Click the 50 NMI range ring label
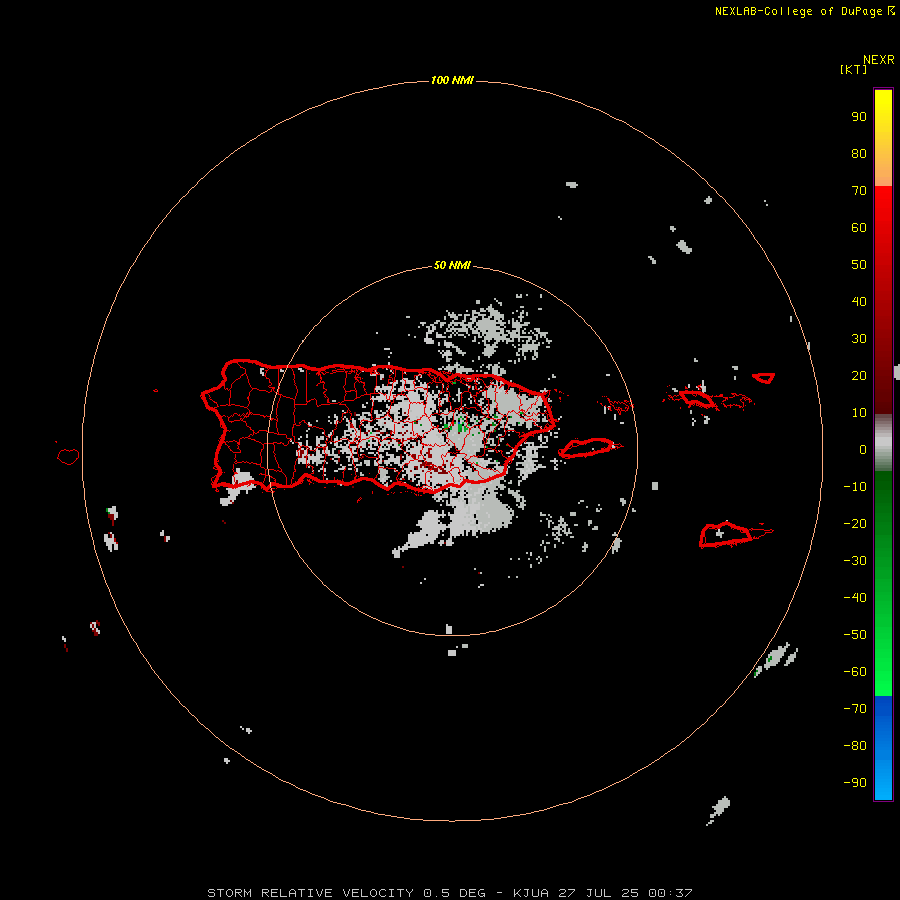 tap(452, 265)
